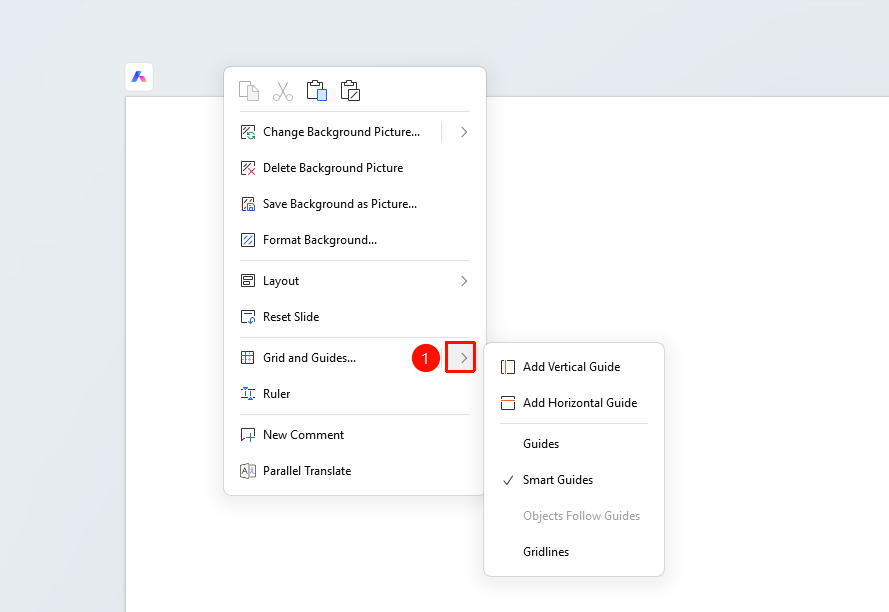This screenshot has width=889, height=612.
Task: Select Delete Background Picture
Action: pyautogui.click(x=355, y=168)
